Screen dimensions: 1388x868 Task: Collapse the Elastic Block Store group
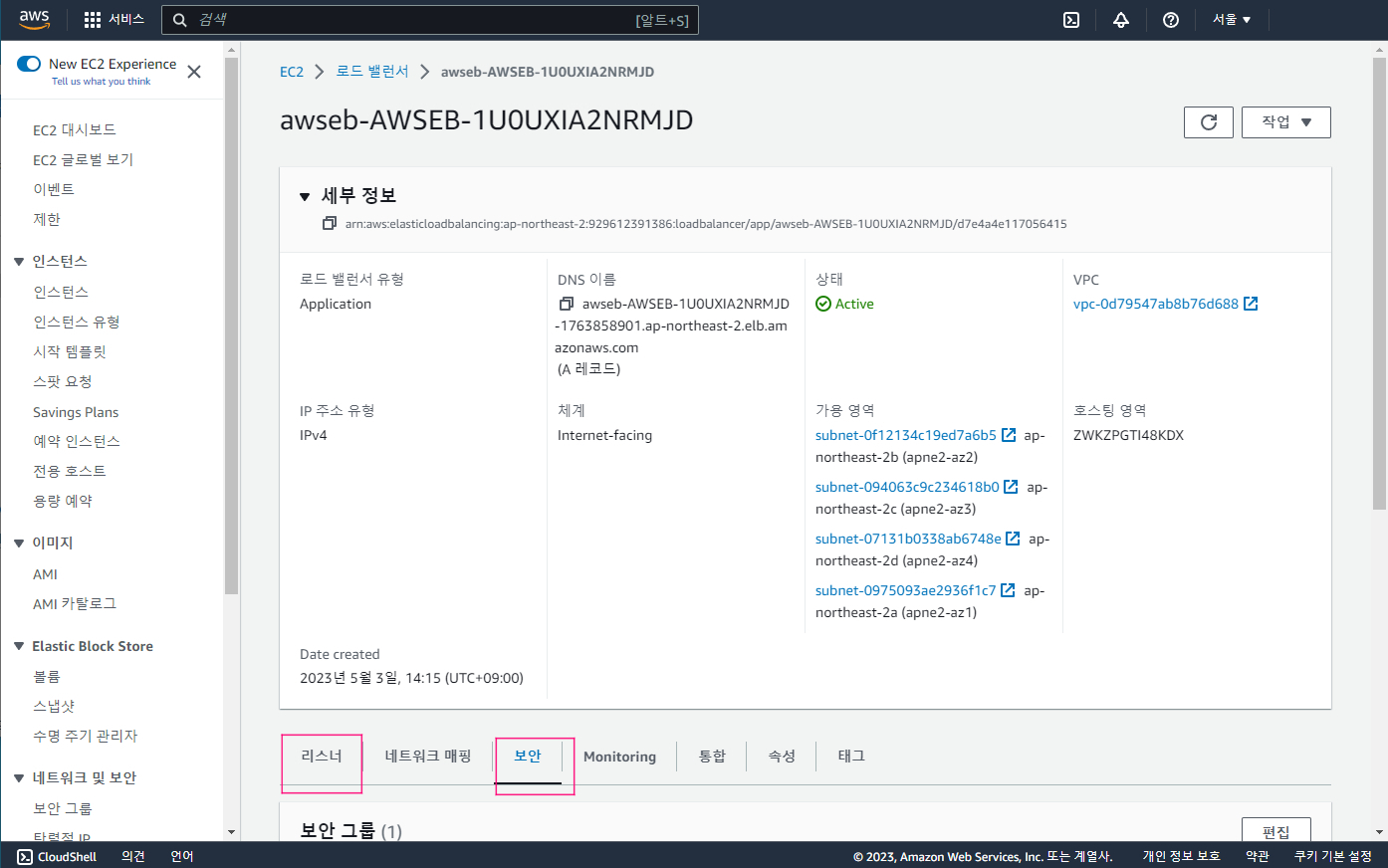tap(19, 646)
